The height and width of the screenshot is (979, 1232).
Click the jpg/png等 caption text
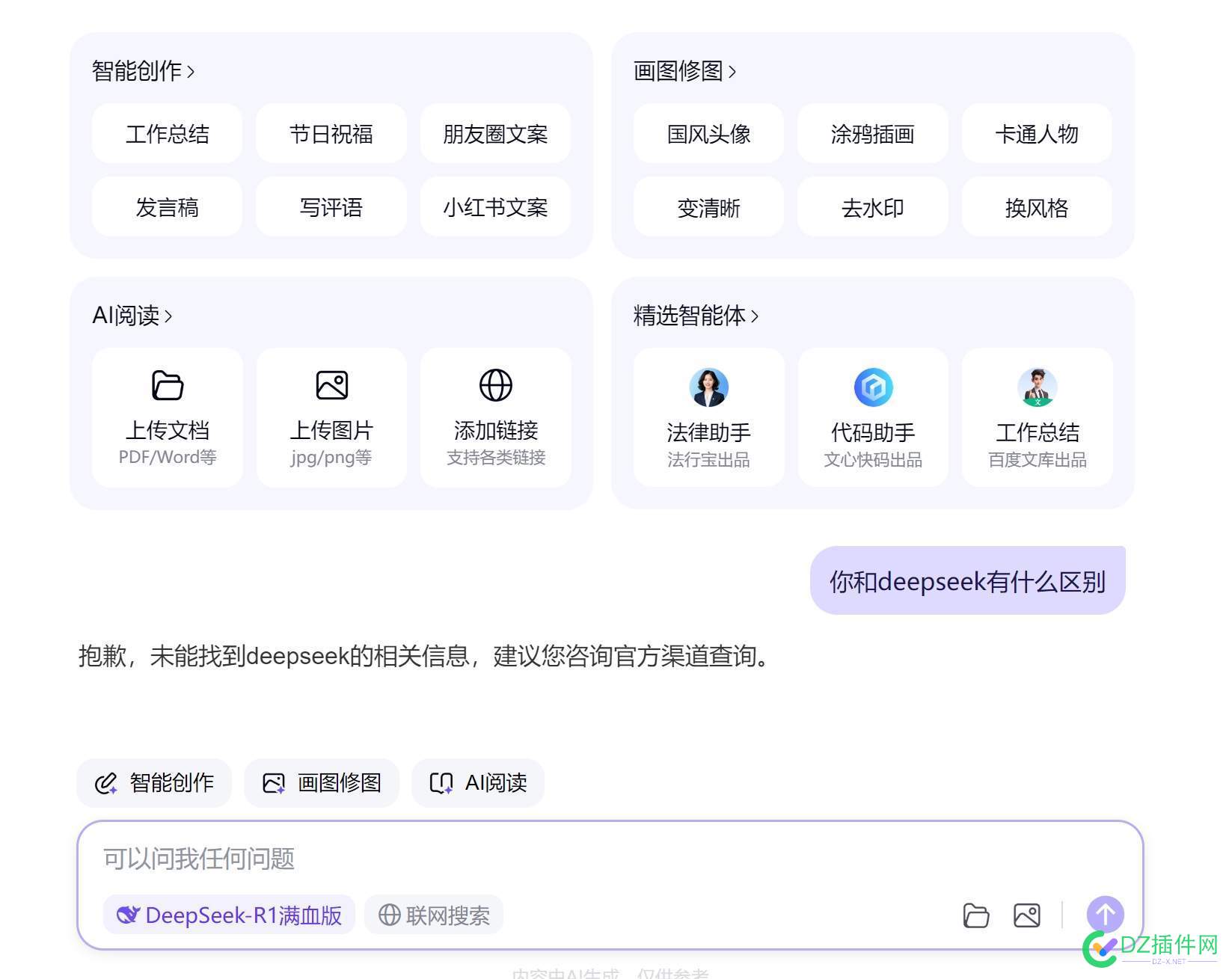pyautogui.click(x=331, y=457)
